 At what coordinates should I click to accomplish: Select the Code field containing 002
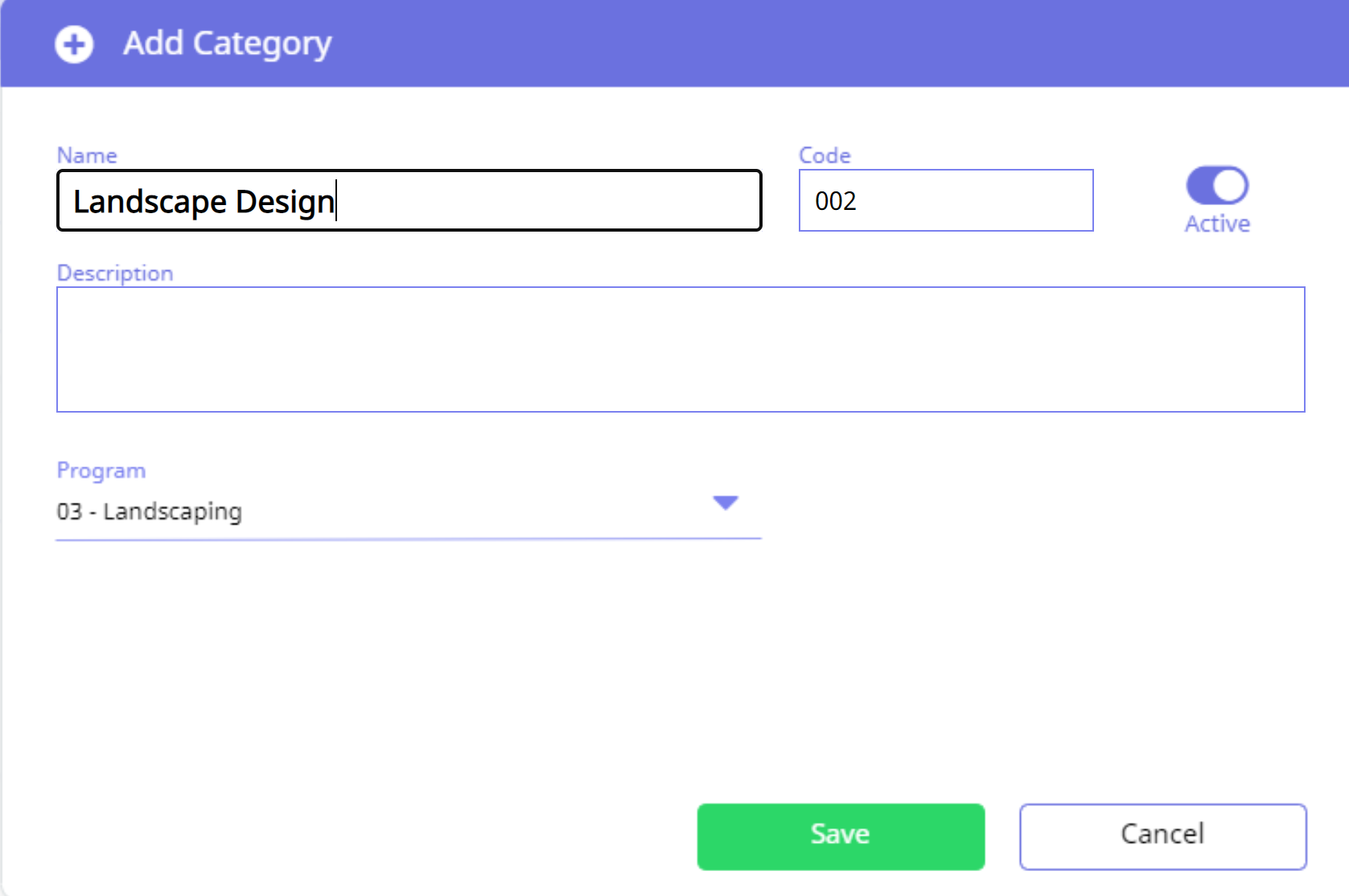coord(946,200)
